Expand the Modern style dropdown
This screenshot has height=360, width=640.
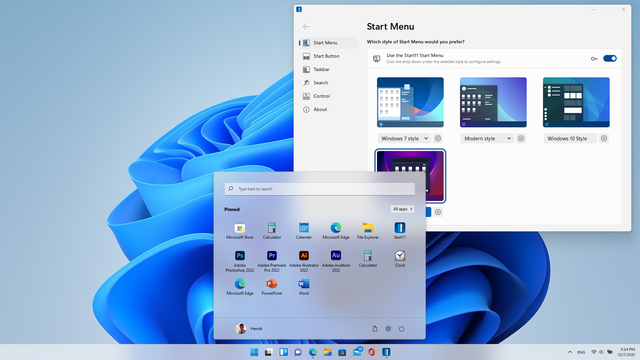[487, 138]
